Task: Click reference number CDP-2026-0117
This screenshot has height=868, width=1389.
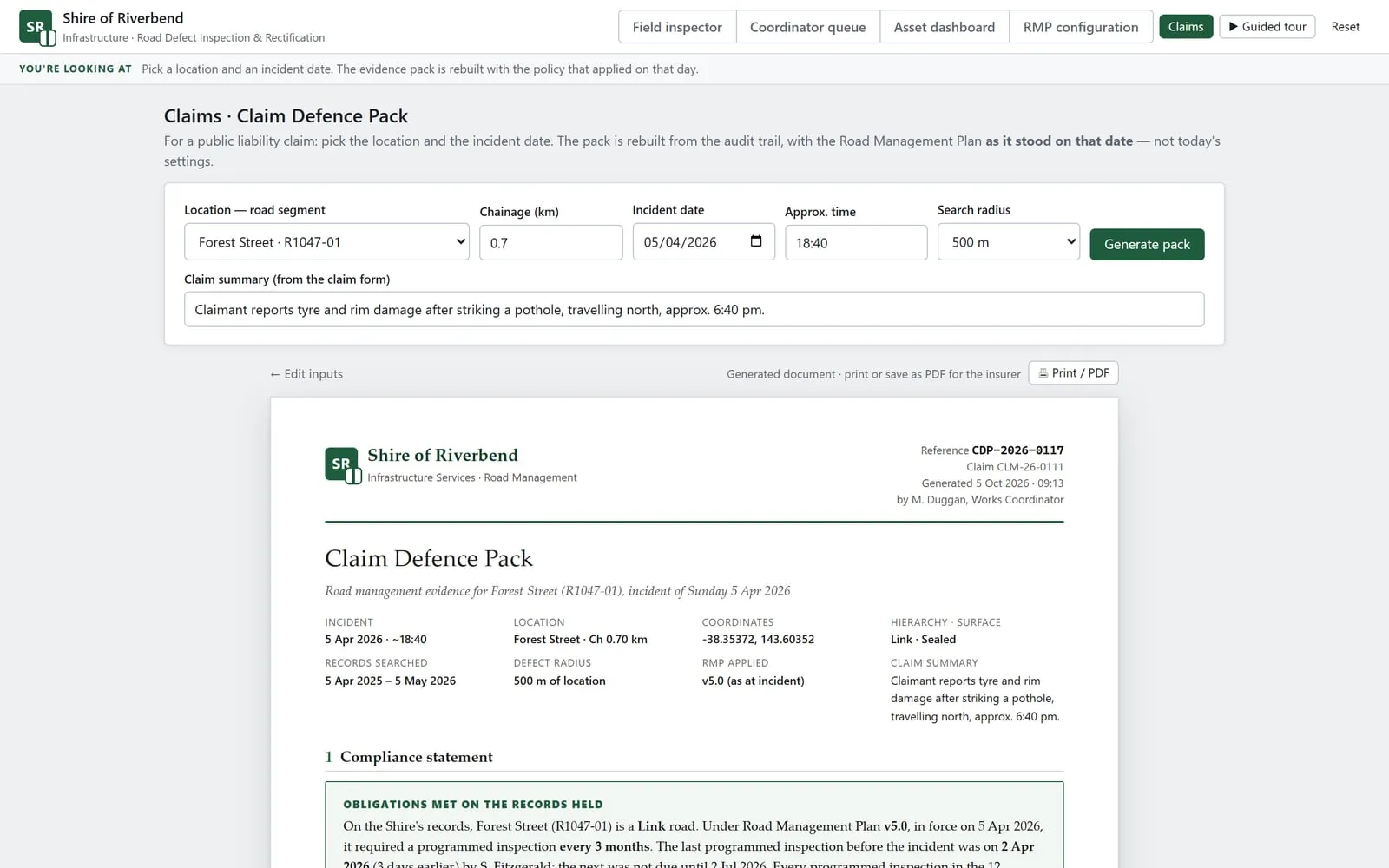Action: click(x=1017, y=450)
